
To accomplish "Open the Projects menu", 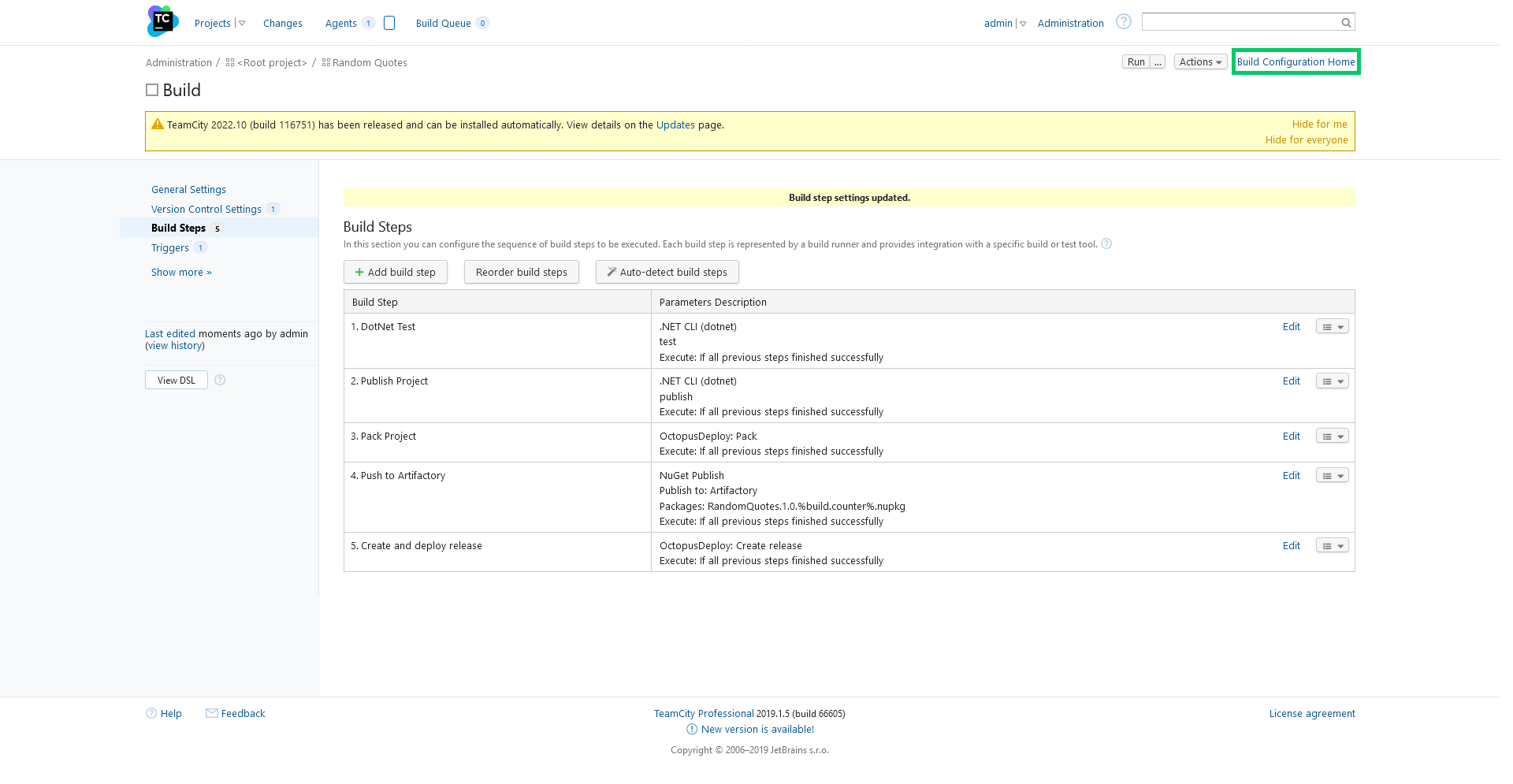I will (x=213, y=24).
